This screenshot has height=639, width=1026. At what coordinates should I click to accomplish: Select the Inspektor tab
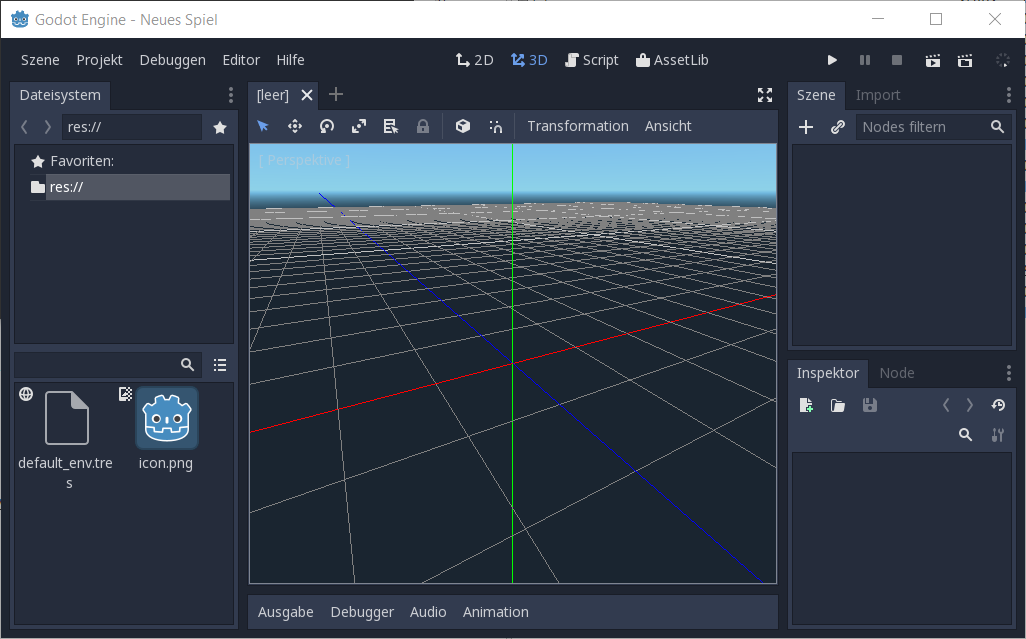[x=828, y=373]
